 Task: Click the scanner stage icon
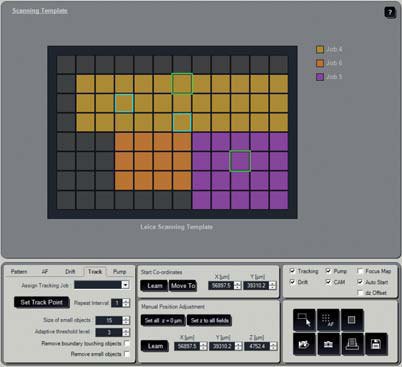352,344
